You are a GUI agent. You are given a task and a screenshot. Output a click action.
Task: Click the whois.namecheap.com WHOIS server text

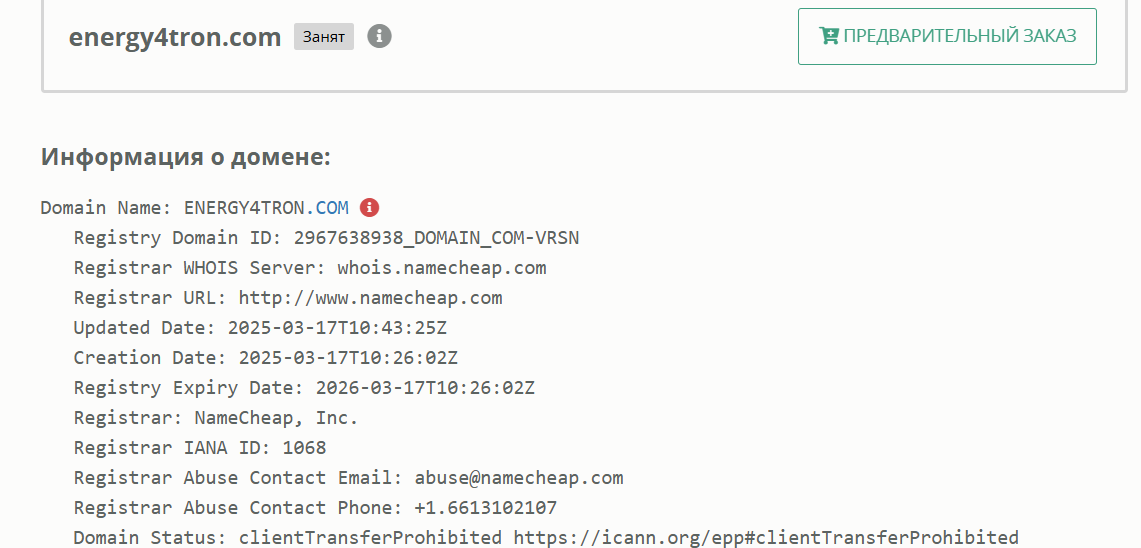click(442, 268)
